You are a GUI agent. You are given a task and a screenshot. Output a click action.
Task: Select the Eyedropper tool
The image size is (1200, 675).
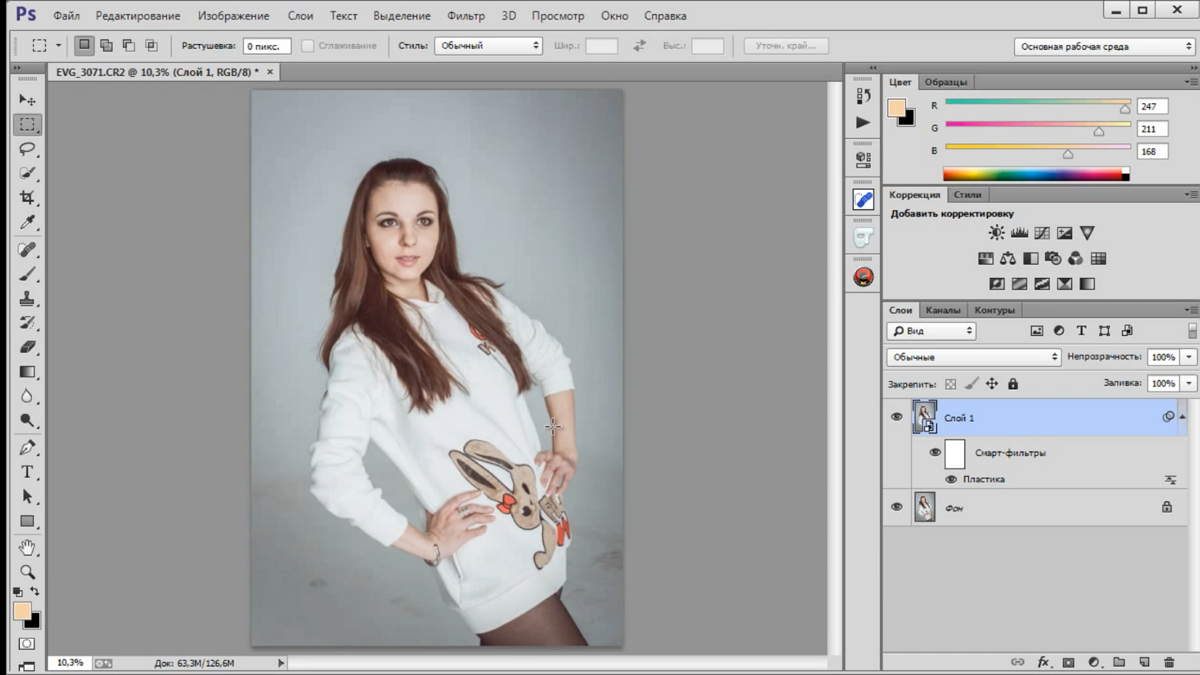pos(27,222)
